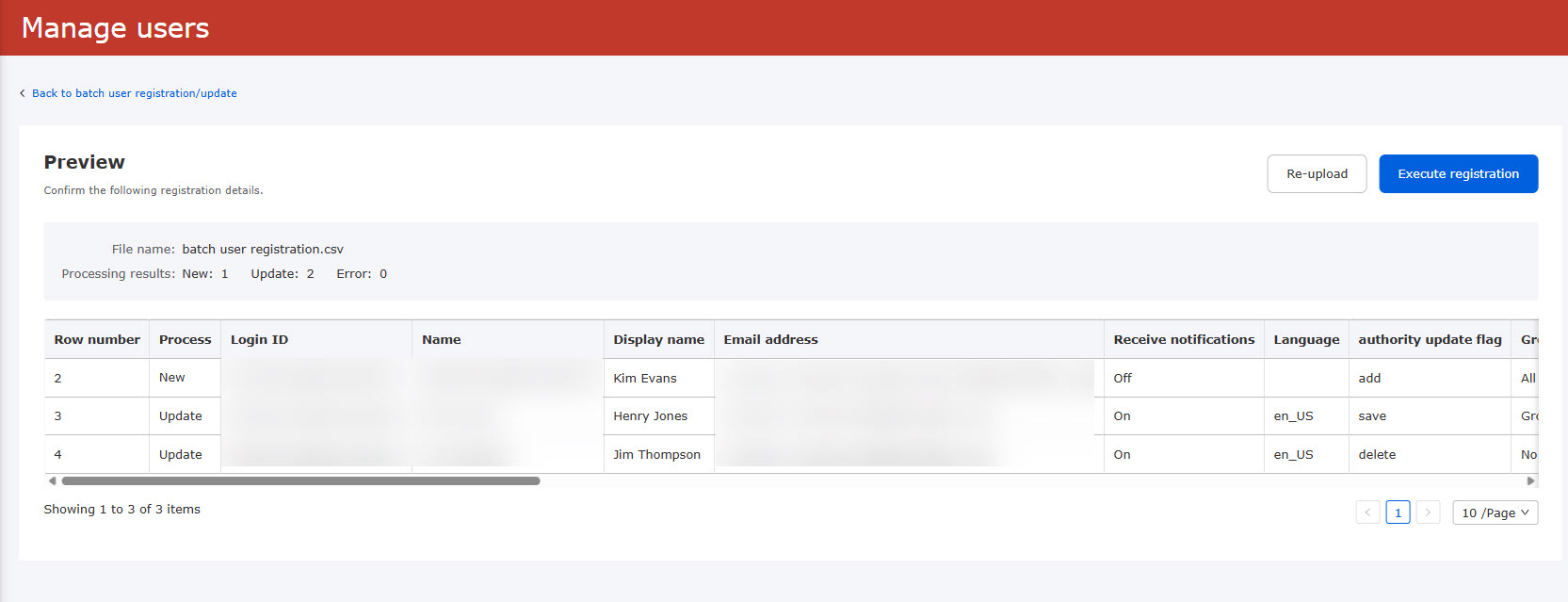The width and height of the screenshot is (1568, 602).
Task: Click the Email address column header
Action: [770, 339]
